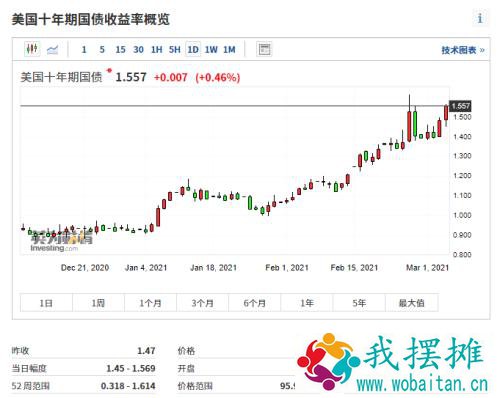This screenshot has width=500, height=398.
Task: Show the 最大值 range
Action: point(412,303)
